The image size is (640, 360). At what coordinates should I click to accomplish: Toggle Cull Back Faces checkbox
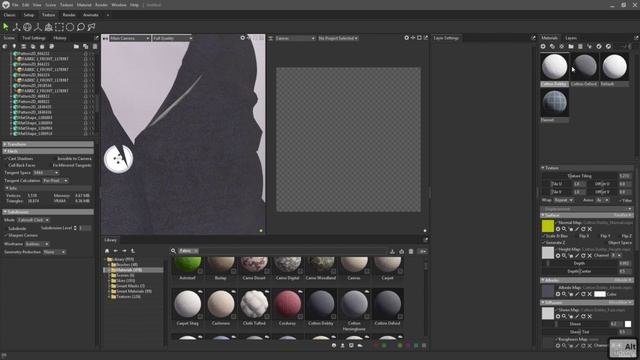(x=6, y=165)
